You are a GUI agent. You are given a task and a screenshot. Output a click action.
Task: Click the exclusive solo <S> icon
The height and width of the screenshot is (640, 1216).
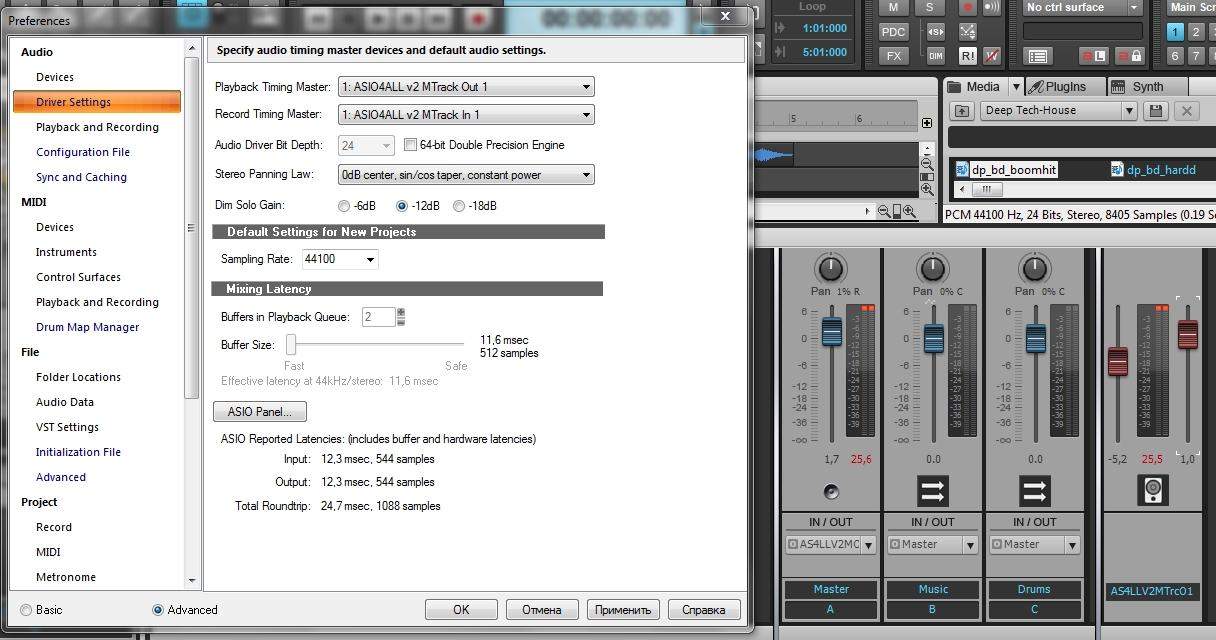[936, 32]
